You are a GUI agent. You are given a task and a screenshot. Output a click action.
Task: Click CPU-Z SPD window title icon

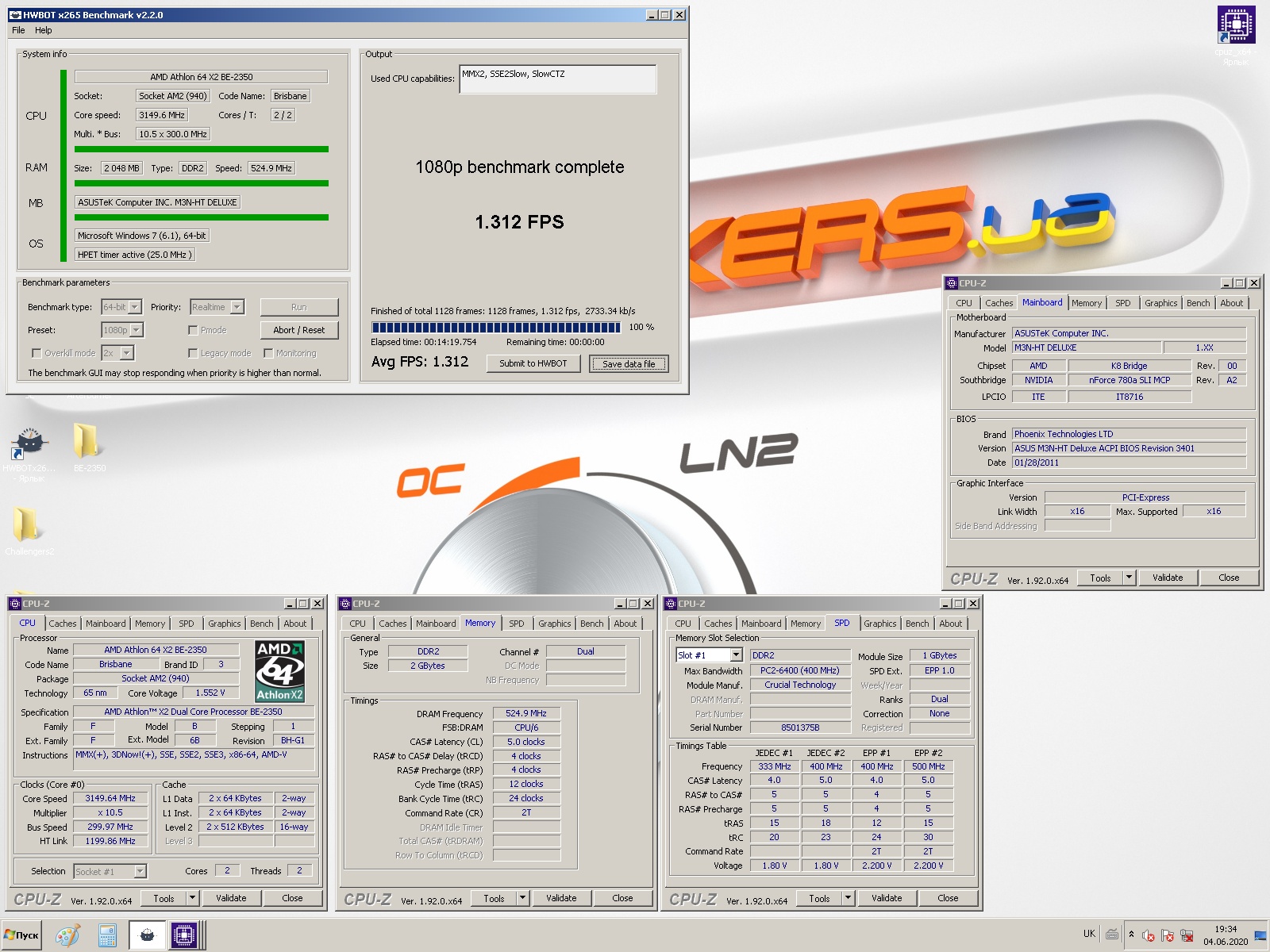tap(671, 604)
